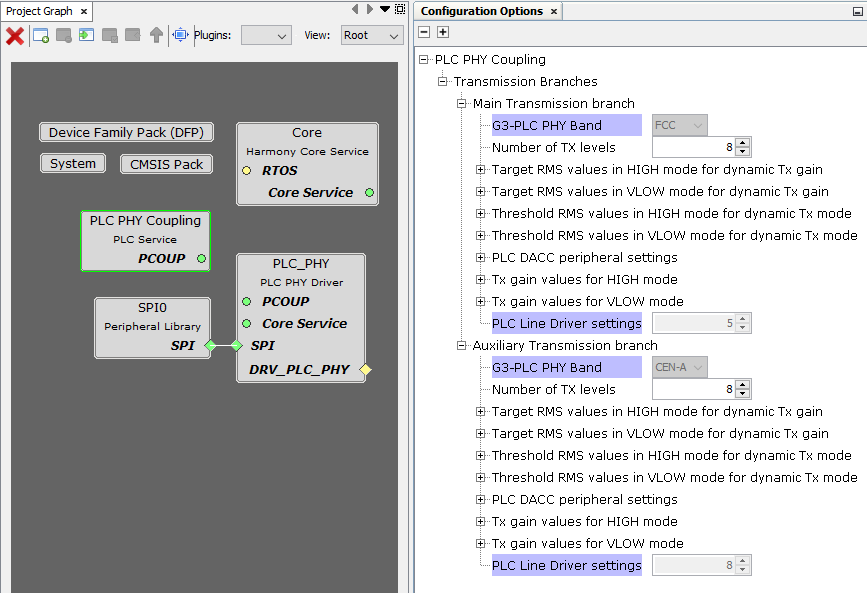867x593 pixels.
Task: Open the Plugins dropdown
Action: (x=266, y=36)
